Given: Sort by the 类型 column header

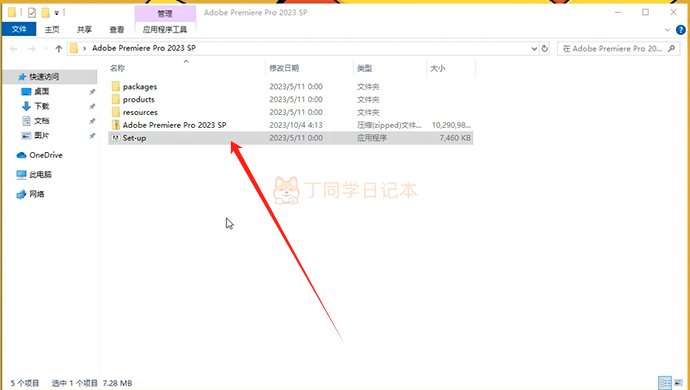Looking at the screenshot, I should [364, 68].
